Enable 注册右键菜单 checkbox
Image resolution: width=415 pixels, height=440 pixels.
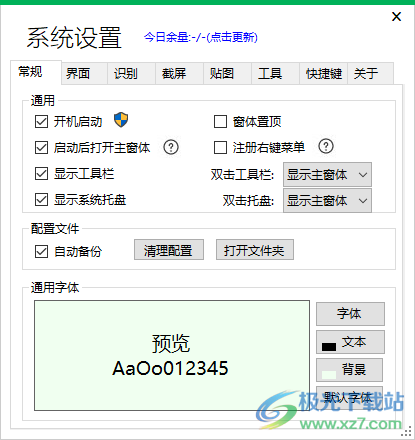click(220, 147)
